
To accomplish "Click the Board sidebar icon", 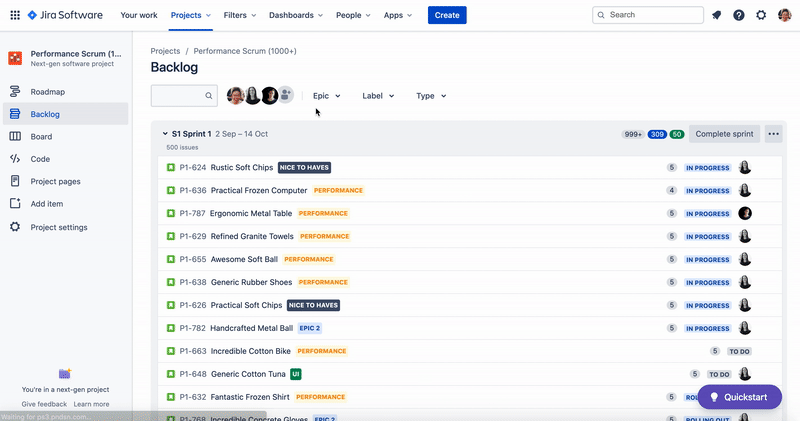I will click(15, 136).
